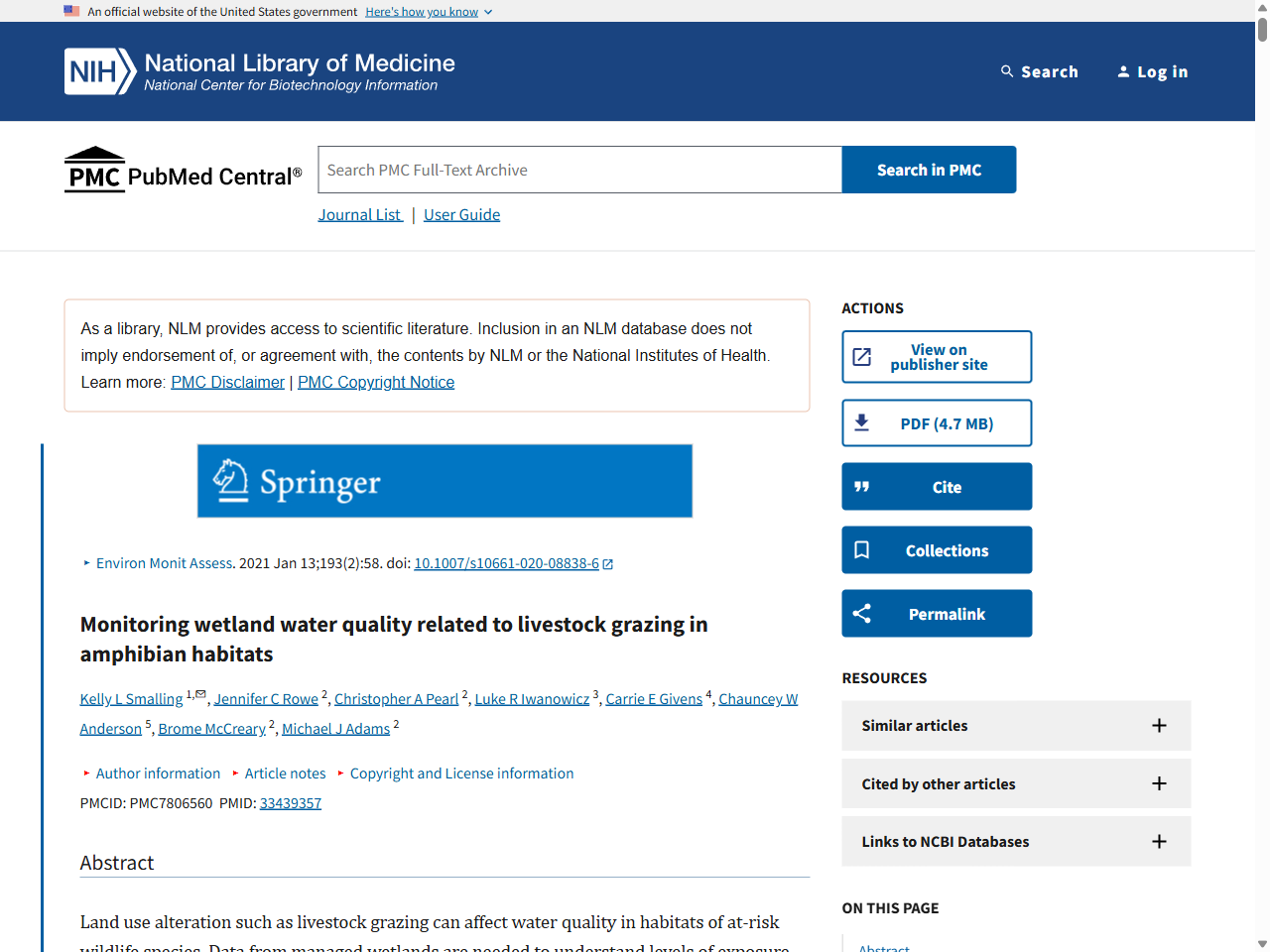Open PMC Copyright Notice link
This screenshot has height=952, width=1270.
pos(376,382)
